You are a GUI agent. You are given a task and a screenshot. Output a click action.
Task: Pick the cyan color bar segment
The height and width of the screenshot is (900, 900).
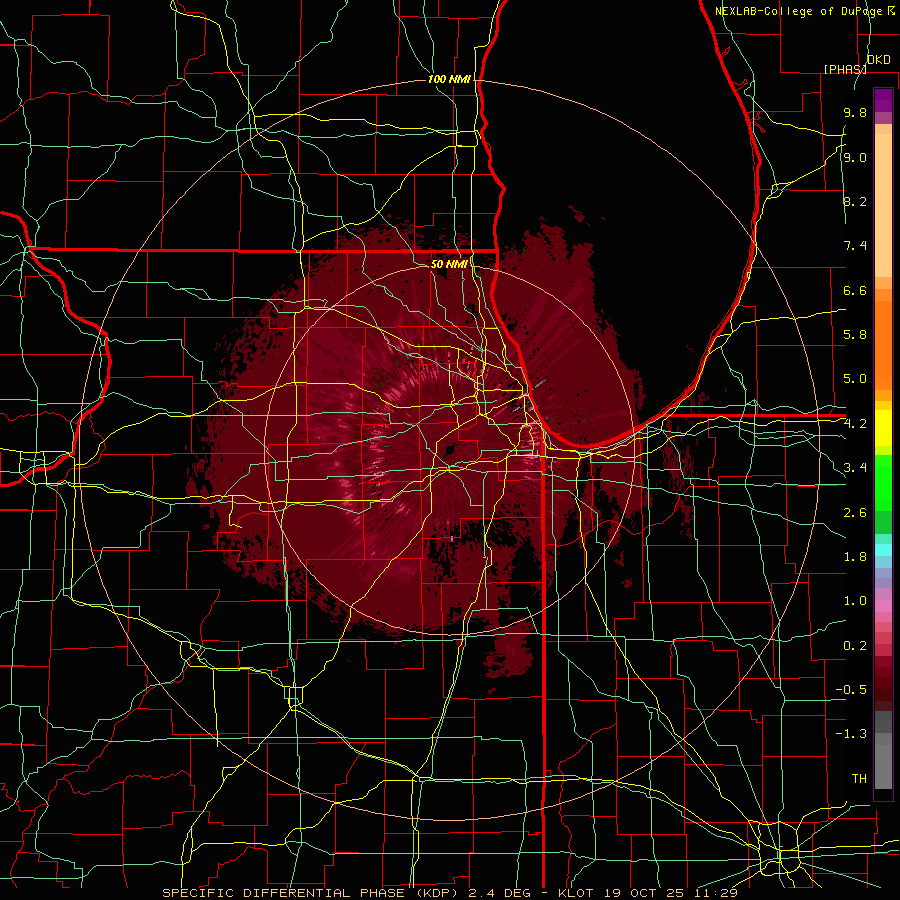(883, 550)
